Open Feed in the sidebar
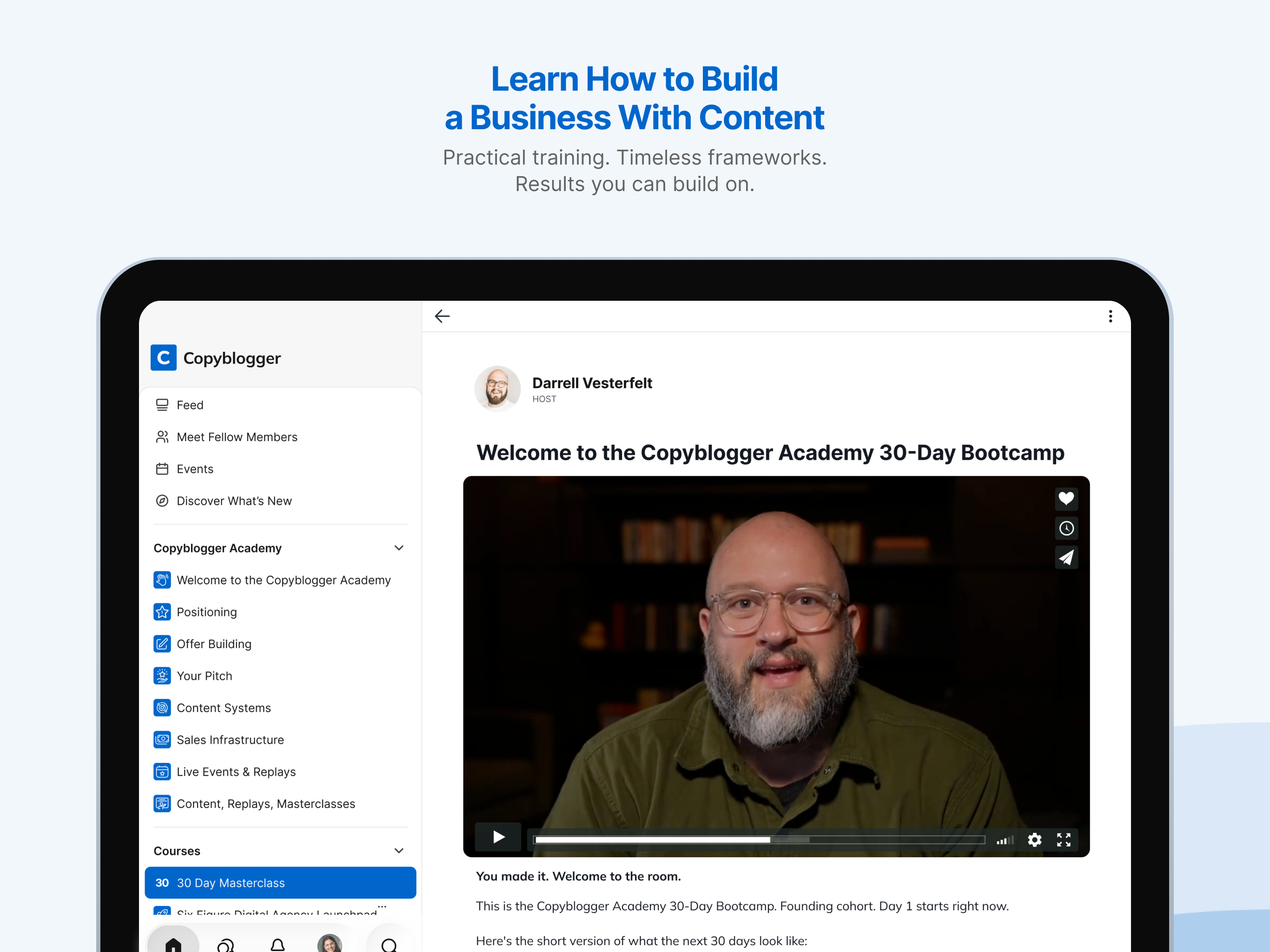The image size is (1270, 952). pyautogui.click(x=281, y=405)
